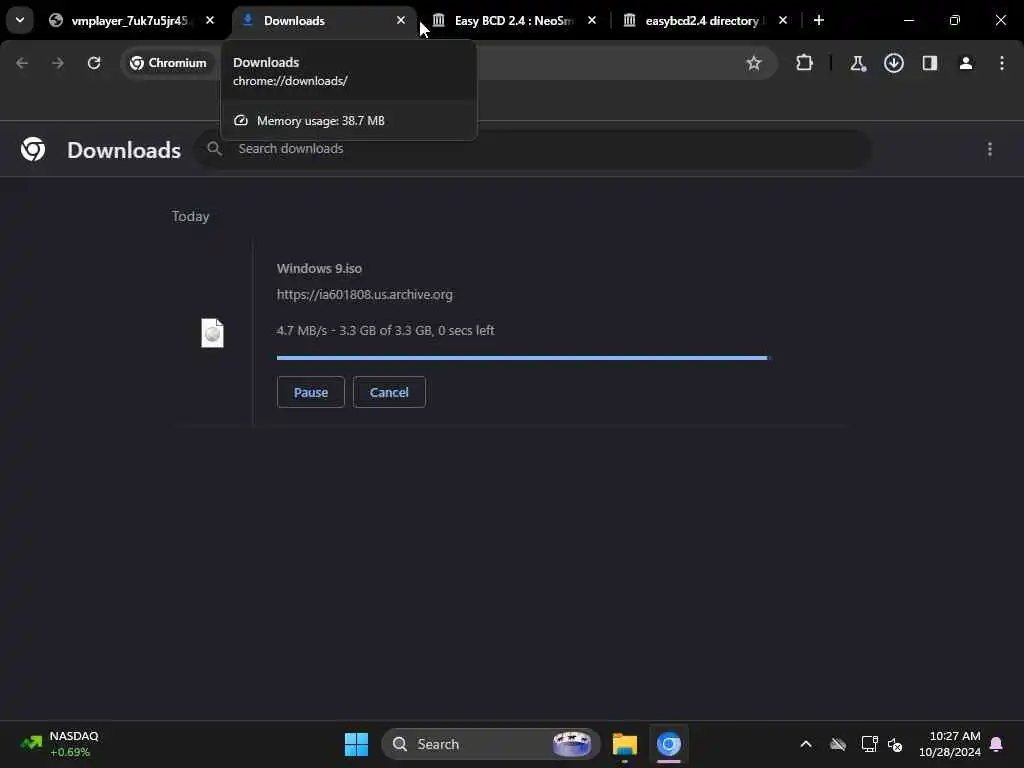Open the network display tray icon

[x=869, y=744]
